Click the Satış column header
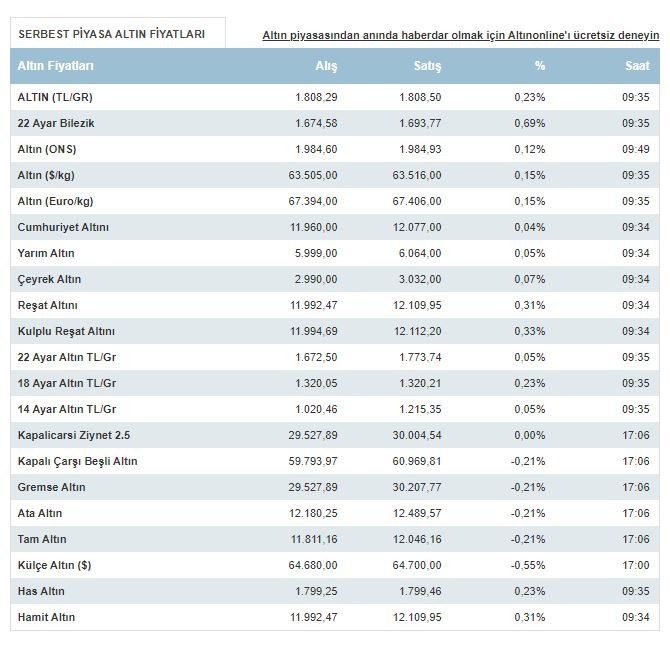Image resolution: width=670 pixels, height=660 pixels. [x=427, y=66]
